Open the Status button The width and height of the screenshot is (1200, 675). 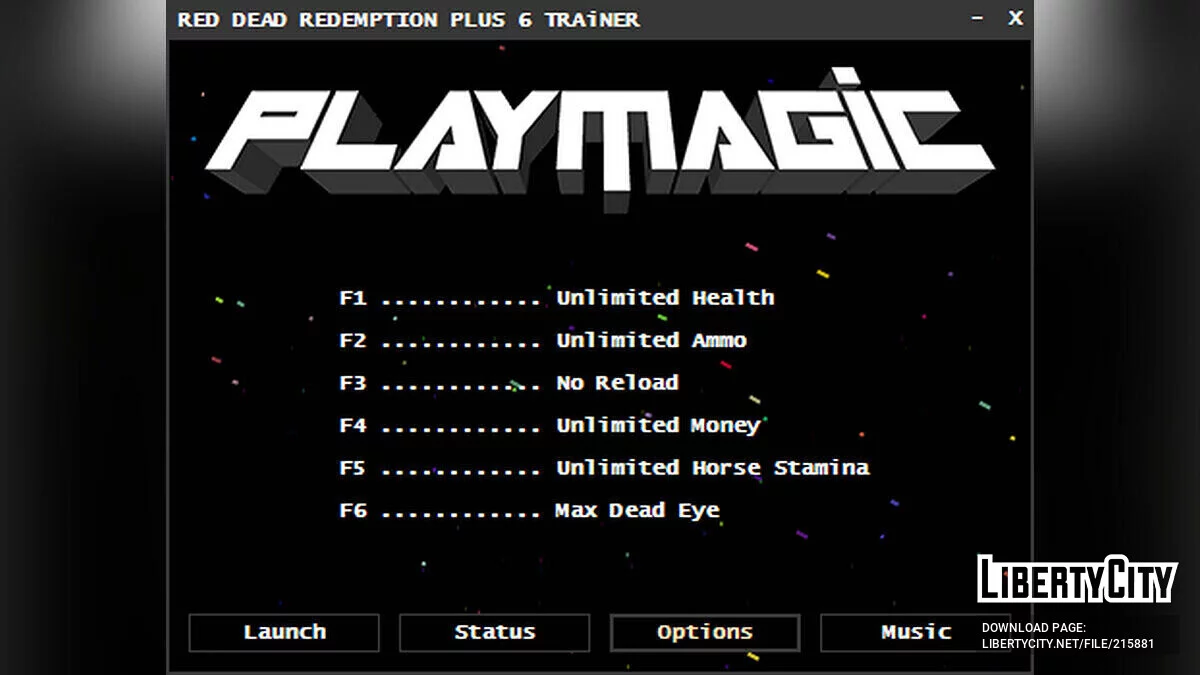tap(494, 632)
